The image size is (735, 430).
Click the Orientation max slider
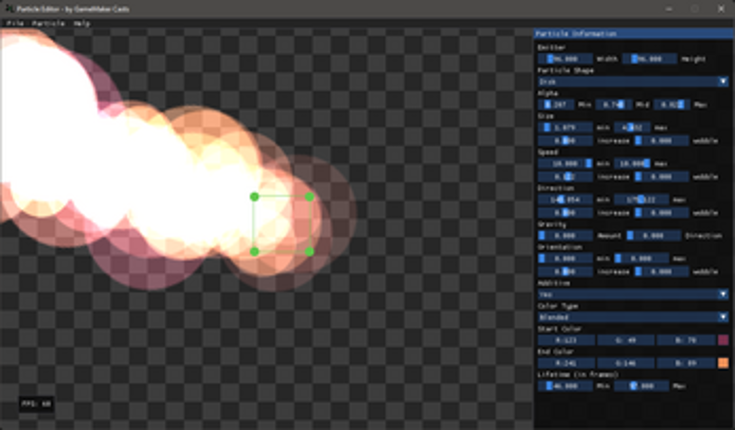641,258
